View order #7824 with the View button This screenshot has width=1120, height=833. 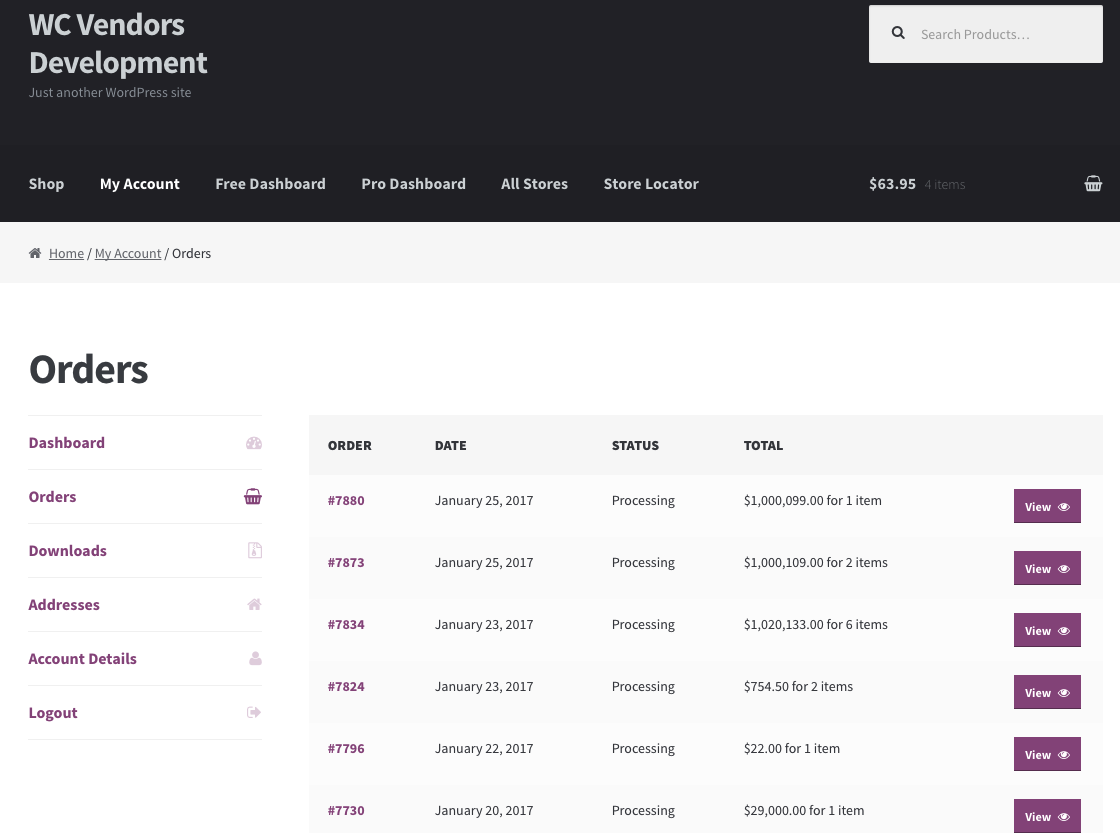pyautogui.click(x=1047, y=692)
